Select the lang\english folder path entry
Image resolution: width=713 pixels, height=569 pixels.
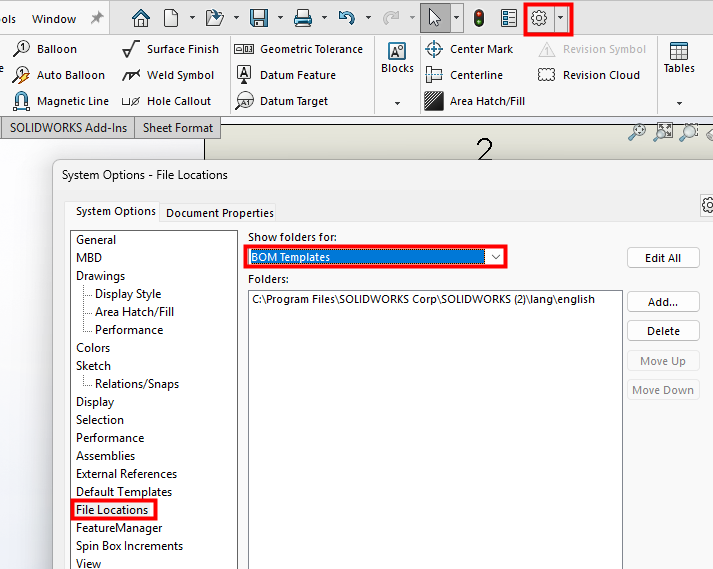click(423, 299)
